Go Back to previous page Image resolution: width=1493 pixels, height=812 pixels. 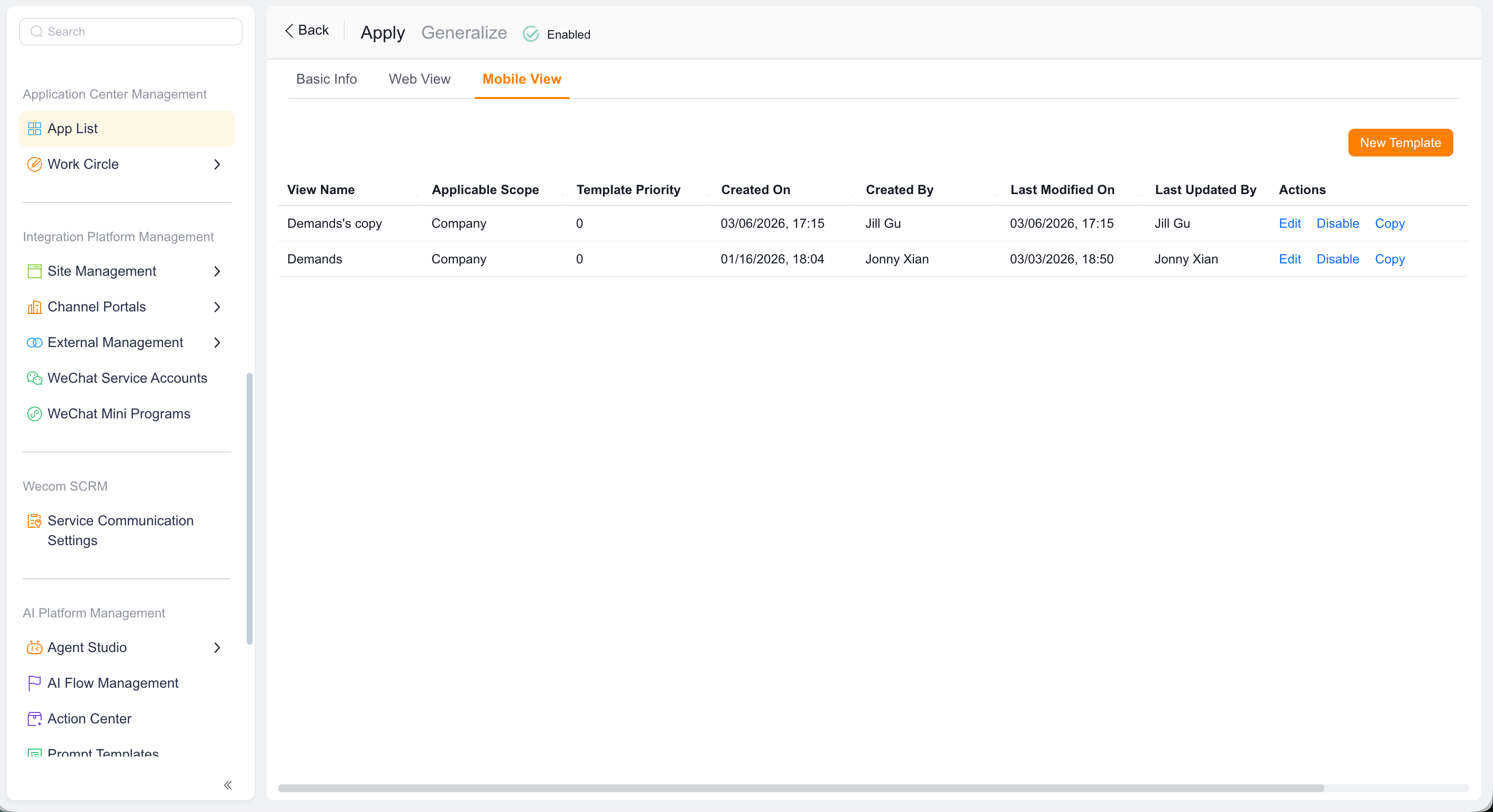click(x=307, y=30)
